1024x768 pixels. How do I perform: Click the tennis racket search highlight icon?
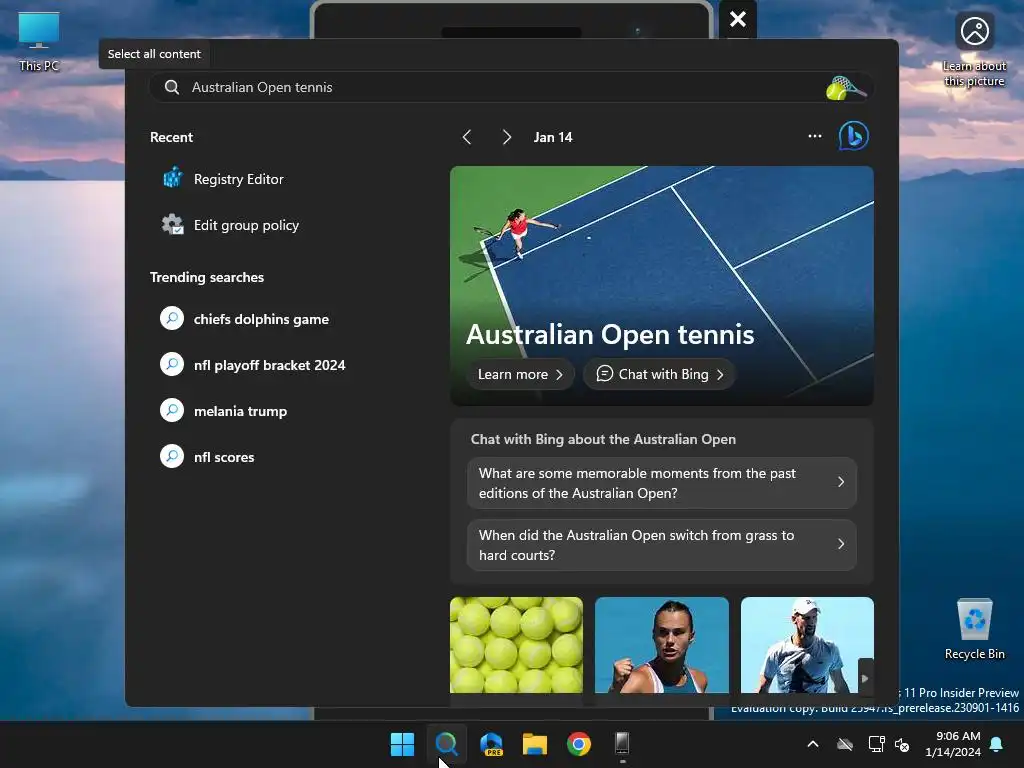[x=845, y=88]
